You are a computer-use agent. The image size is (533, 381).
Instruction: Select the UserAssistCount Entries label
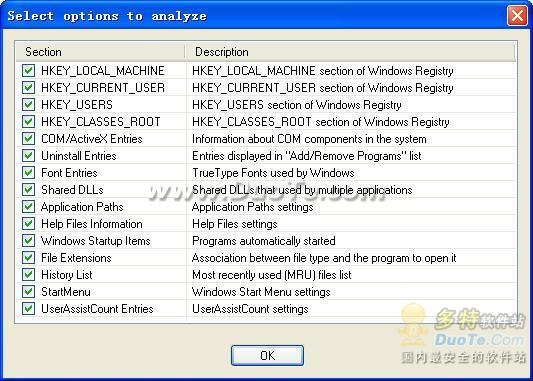[97, 309]
